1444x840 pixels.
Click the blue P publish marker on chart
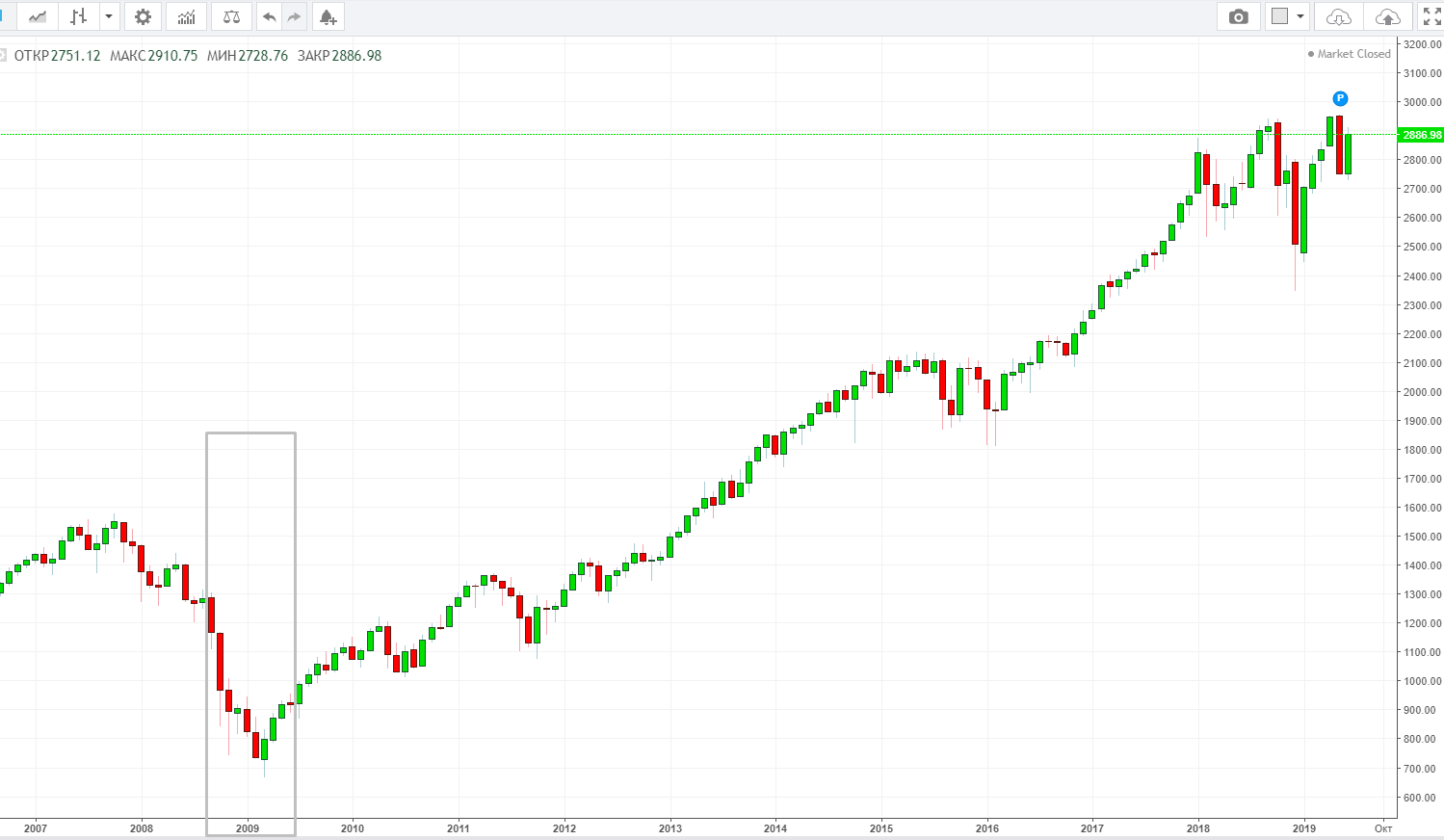tap(1339, 98)
